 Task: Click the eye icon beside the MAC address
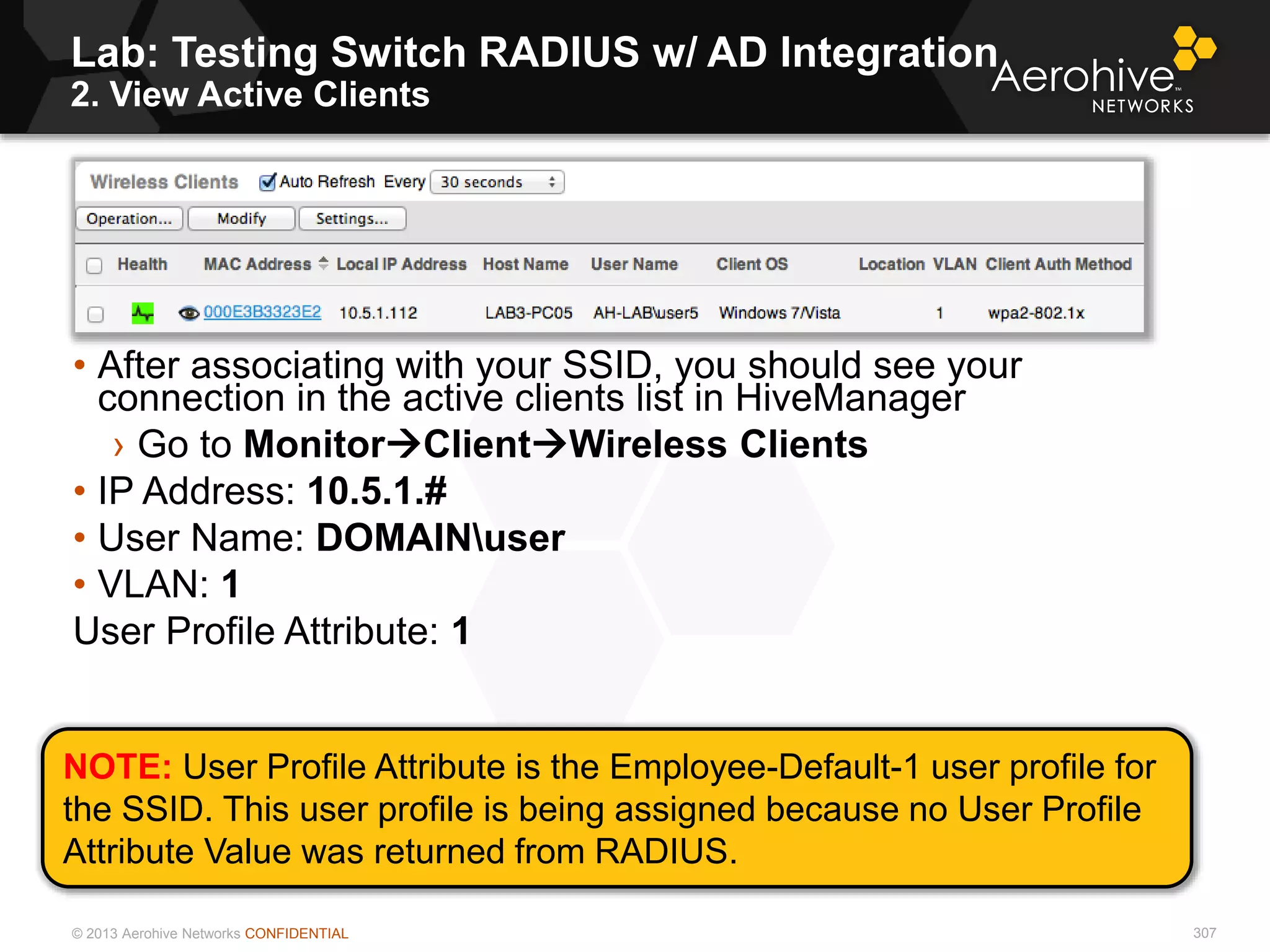pos(189,314)
